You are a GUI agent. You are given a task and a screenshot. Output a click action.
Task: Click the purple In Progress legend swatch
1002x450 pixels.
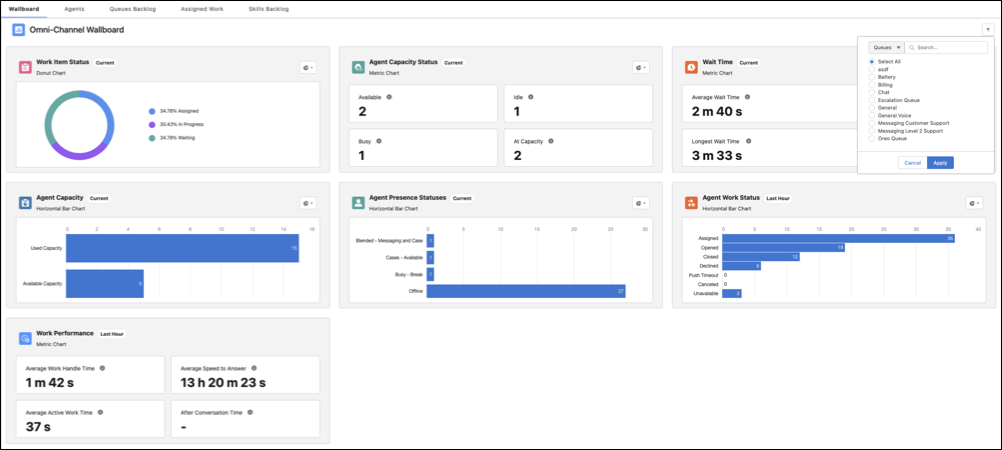click(x=151, y=124)
